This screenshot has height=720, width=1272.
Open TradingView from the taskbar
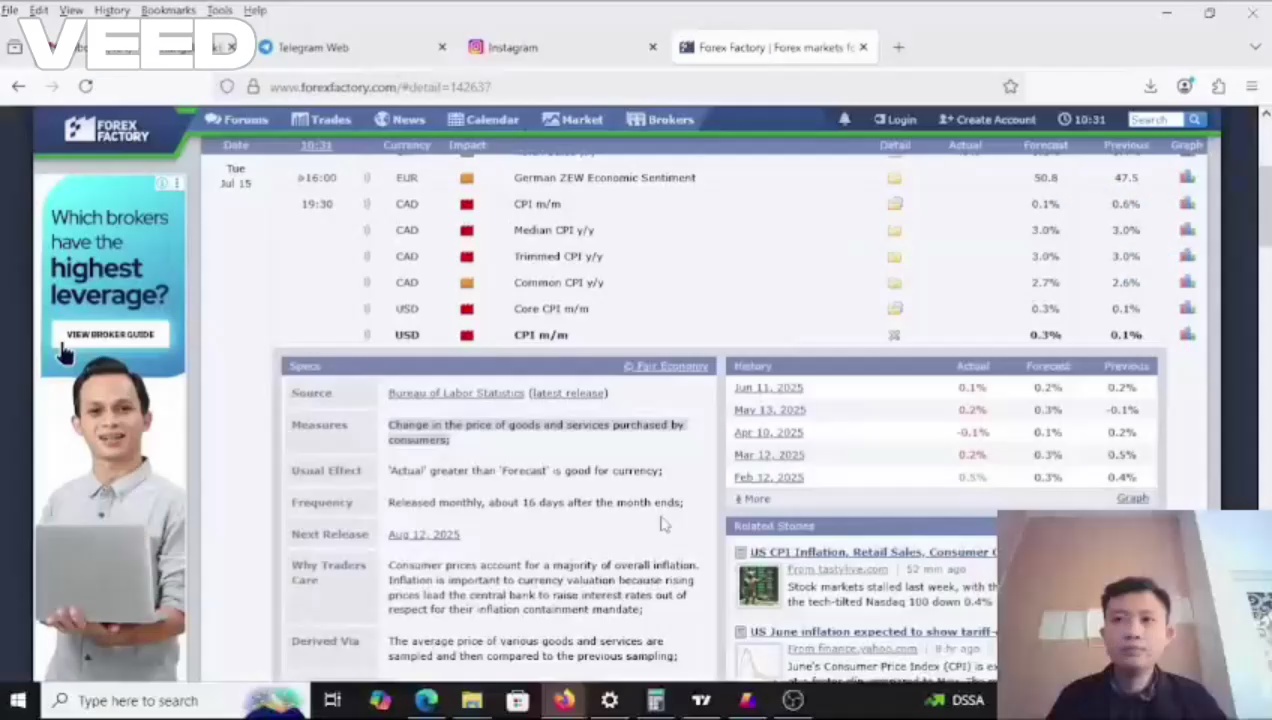701,701
